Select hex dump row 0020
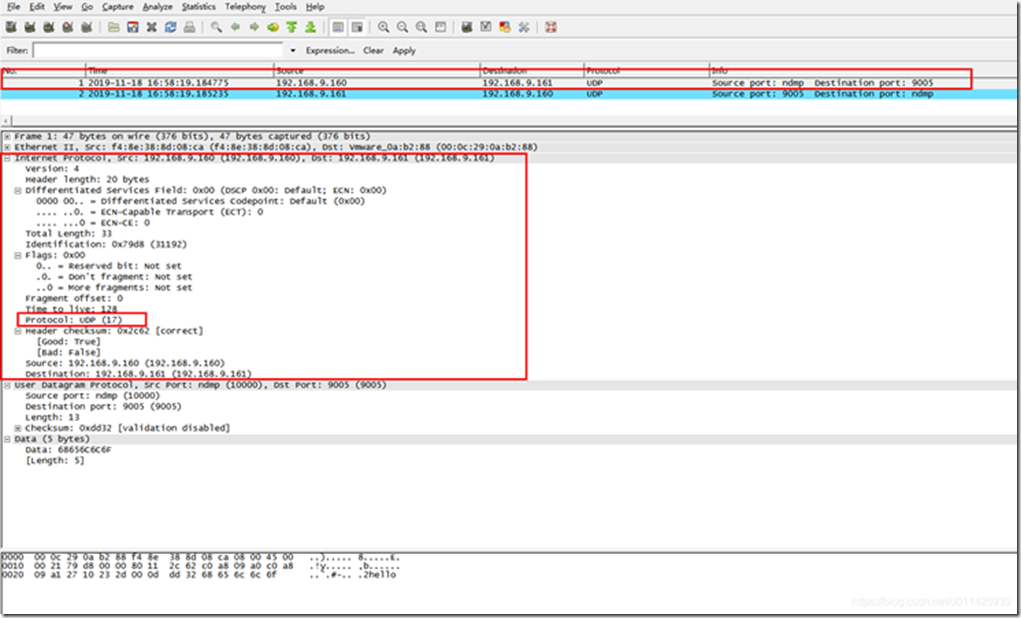1021x618 pixels. 199,576
